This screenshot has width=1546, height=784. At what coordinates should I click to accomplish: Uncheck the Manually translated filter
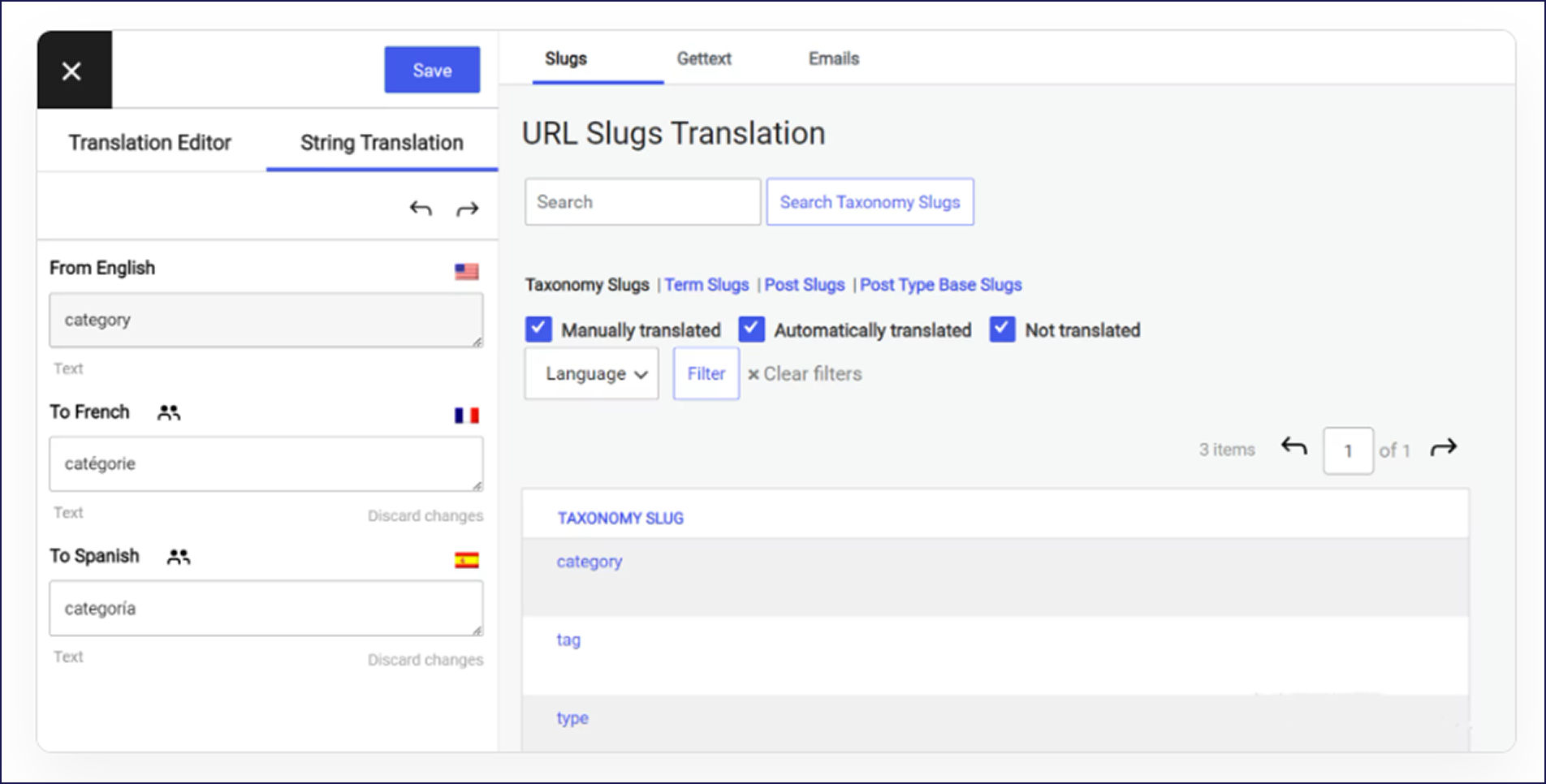pos(538,329)
